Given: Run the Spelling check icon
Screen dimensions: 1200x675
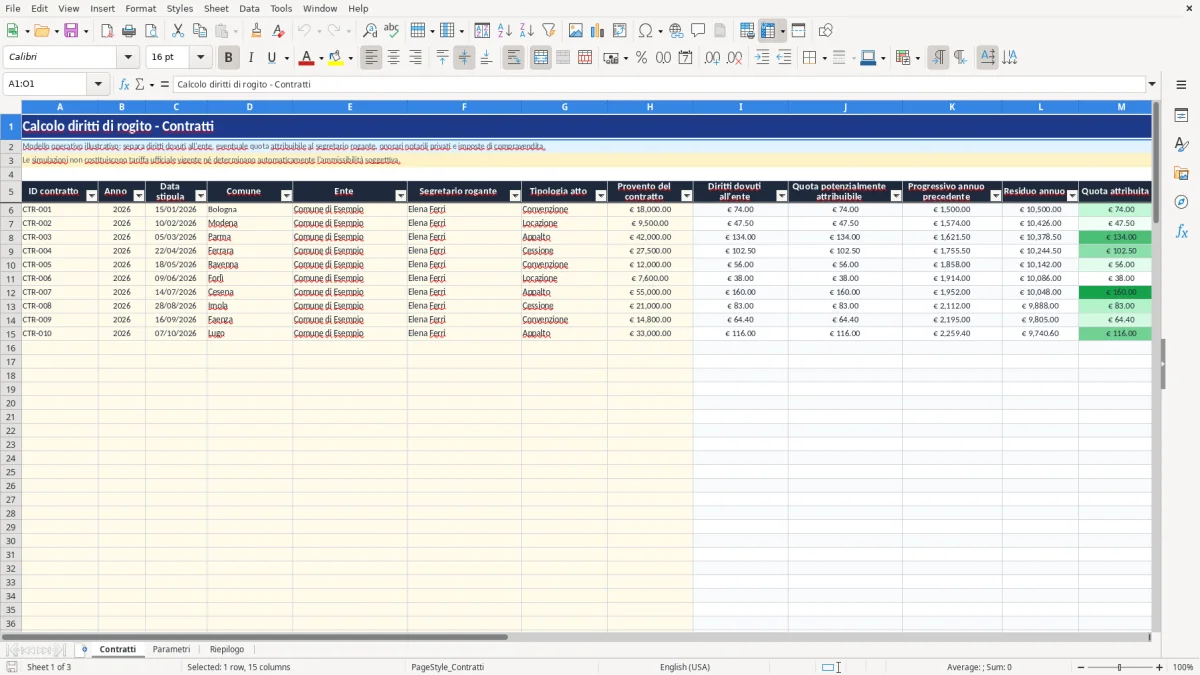Looking at the screenshot, I should click(x=392, y=31).
